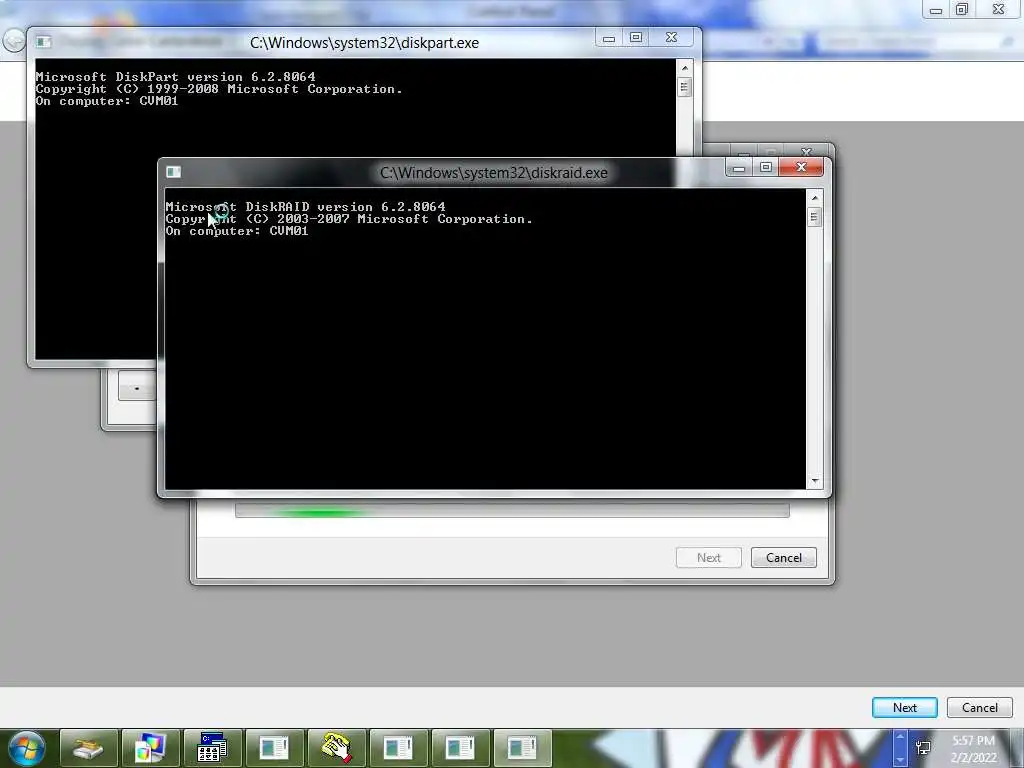Click the diskpart.exe window system menu icon

click(x=44, y=42)
